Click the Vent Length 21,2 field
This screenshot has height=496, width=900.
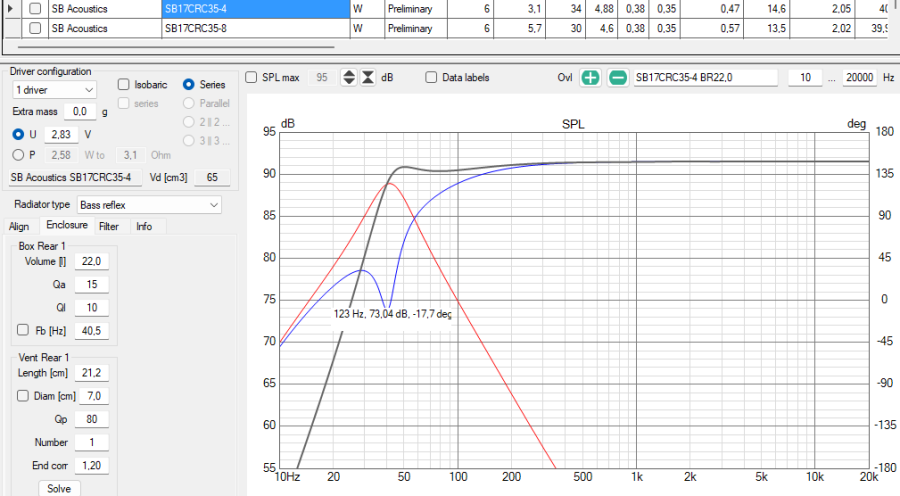[91, 373]
